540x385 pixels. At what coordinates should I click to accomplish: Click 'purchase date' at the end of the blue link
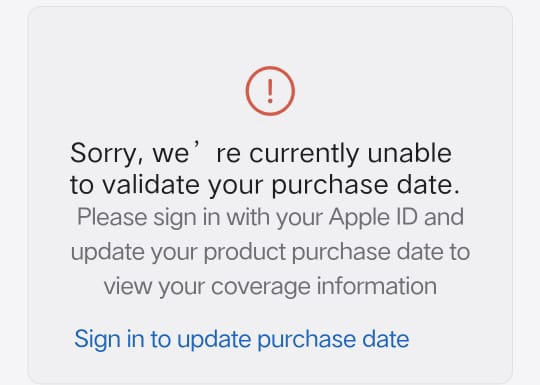333,340
